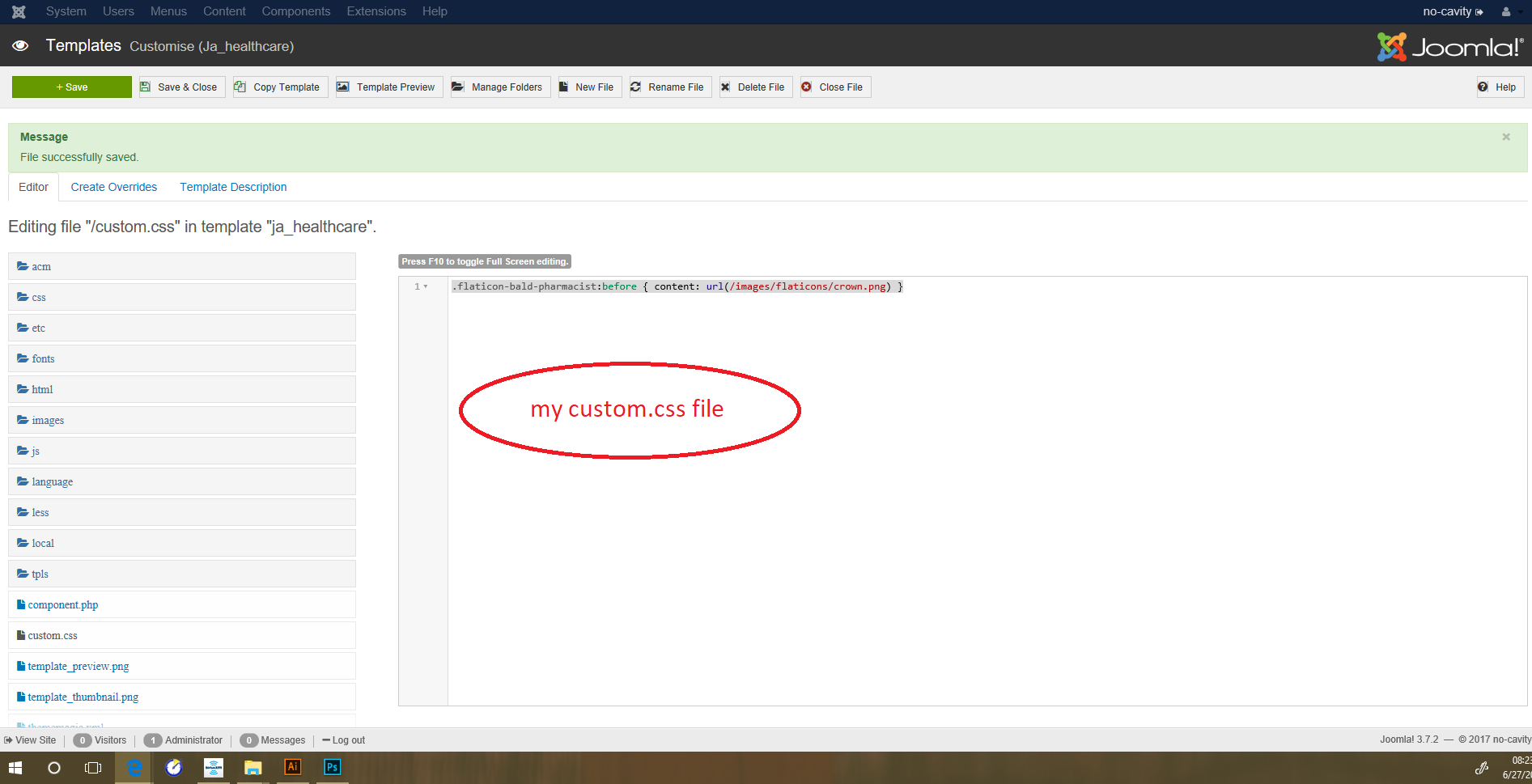Expand the js folder
Image resolution: width=1532 pixels, height=784 pixels.
[182, 451]
